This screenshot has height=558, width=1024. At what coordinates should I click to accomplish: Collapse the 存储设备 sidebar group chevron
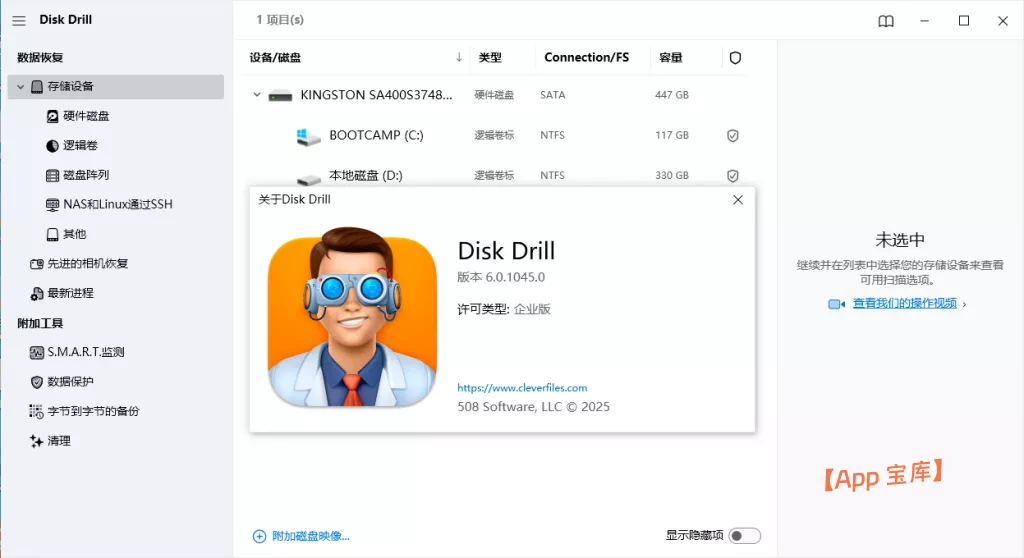click(x=20, y=87)
